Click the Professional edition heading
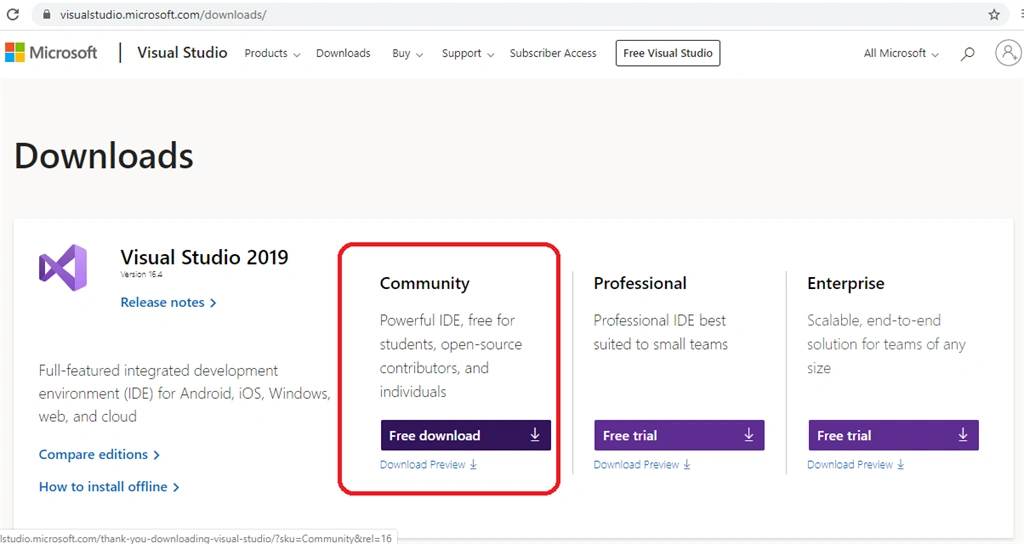 pos(640,283)
